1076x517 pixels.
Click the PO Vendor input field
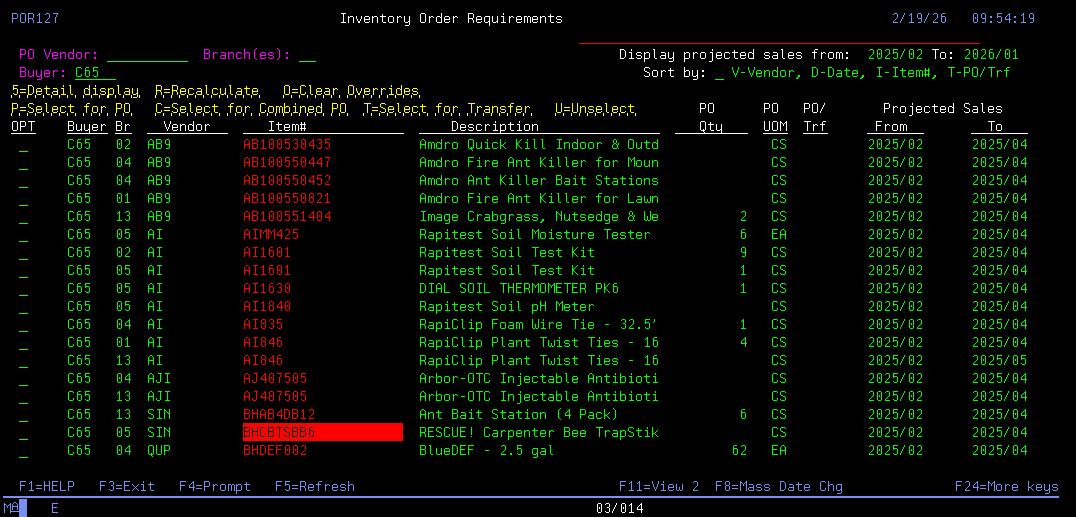[146, 55]
